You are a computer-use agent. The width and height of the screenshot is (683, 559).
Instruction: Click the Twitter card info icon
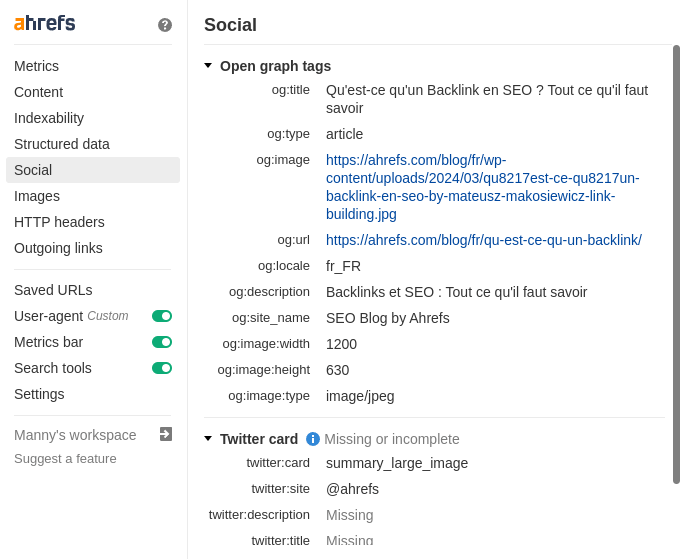313,439
